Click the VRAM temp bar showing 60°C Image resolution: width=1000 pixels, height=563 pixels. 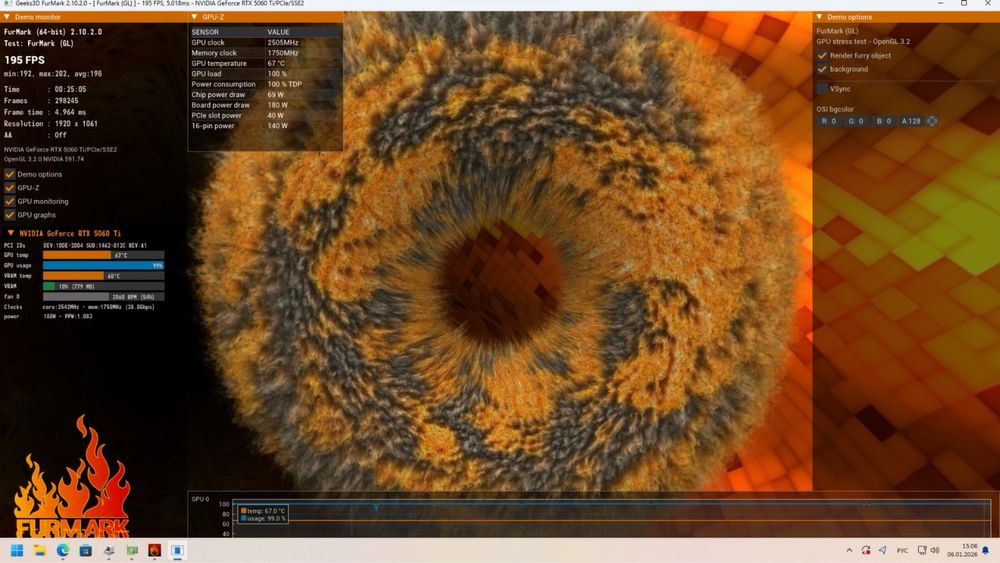(103, 276)
